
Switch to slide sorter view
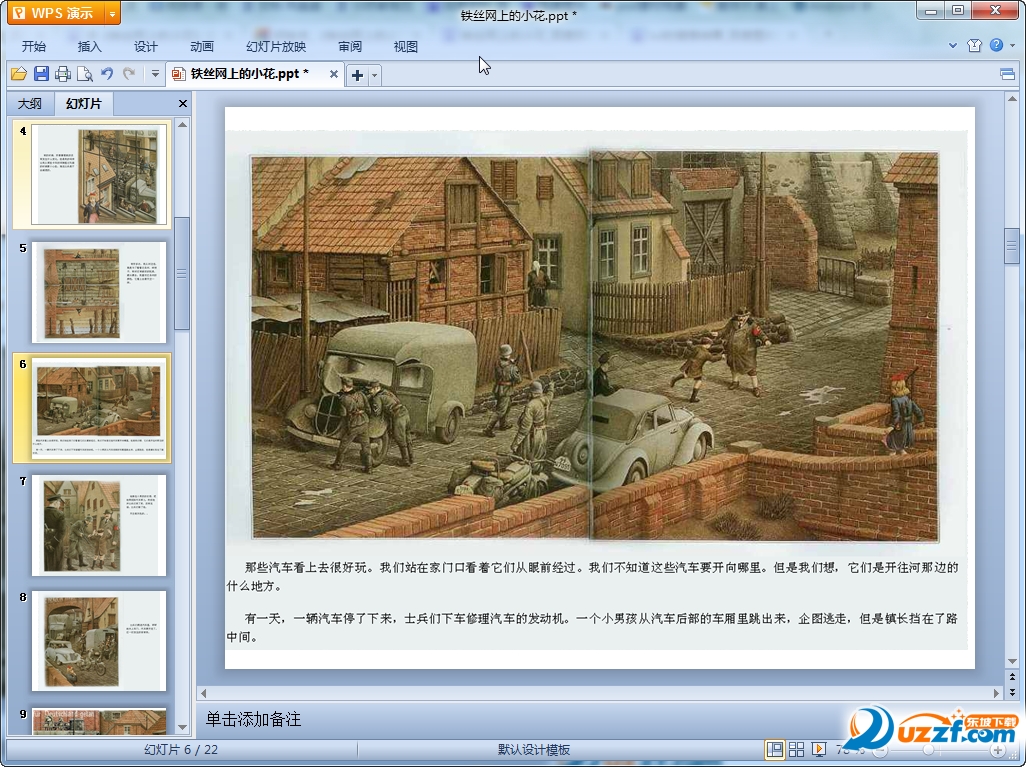click(x=797, y=749)
